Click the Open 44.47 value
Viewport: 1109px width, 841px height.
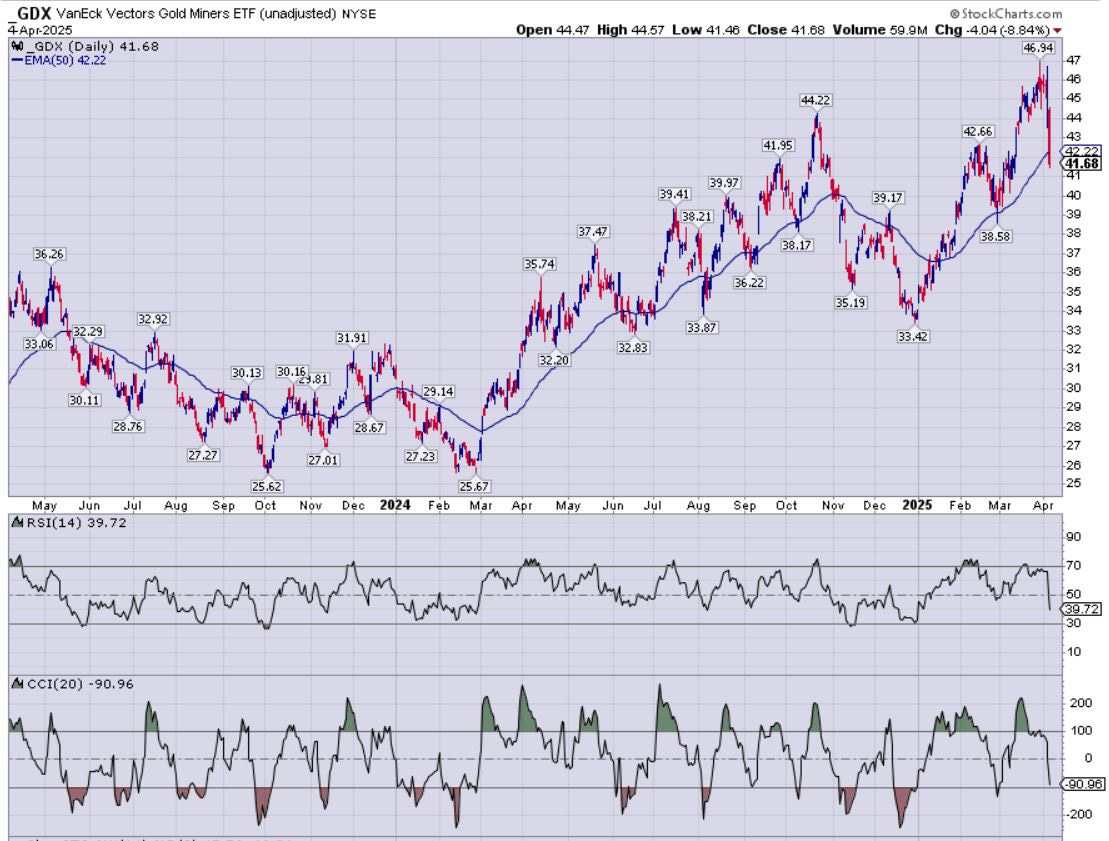[552, 30]
